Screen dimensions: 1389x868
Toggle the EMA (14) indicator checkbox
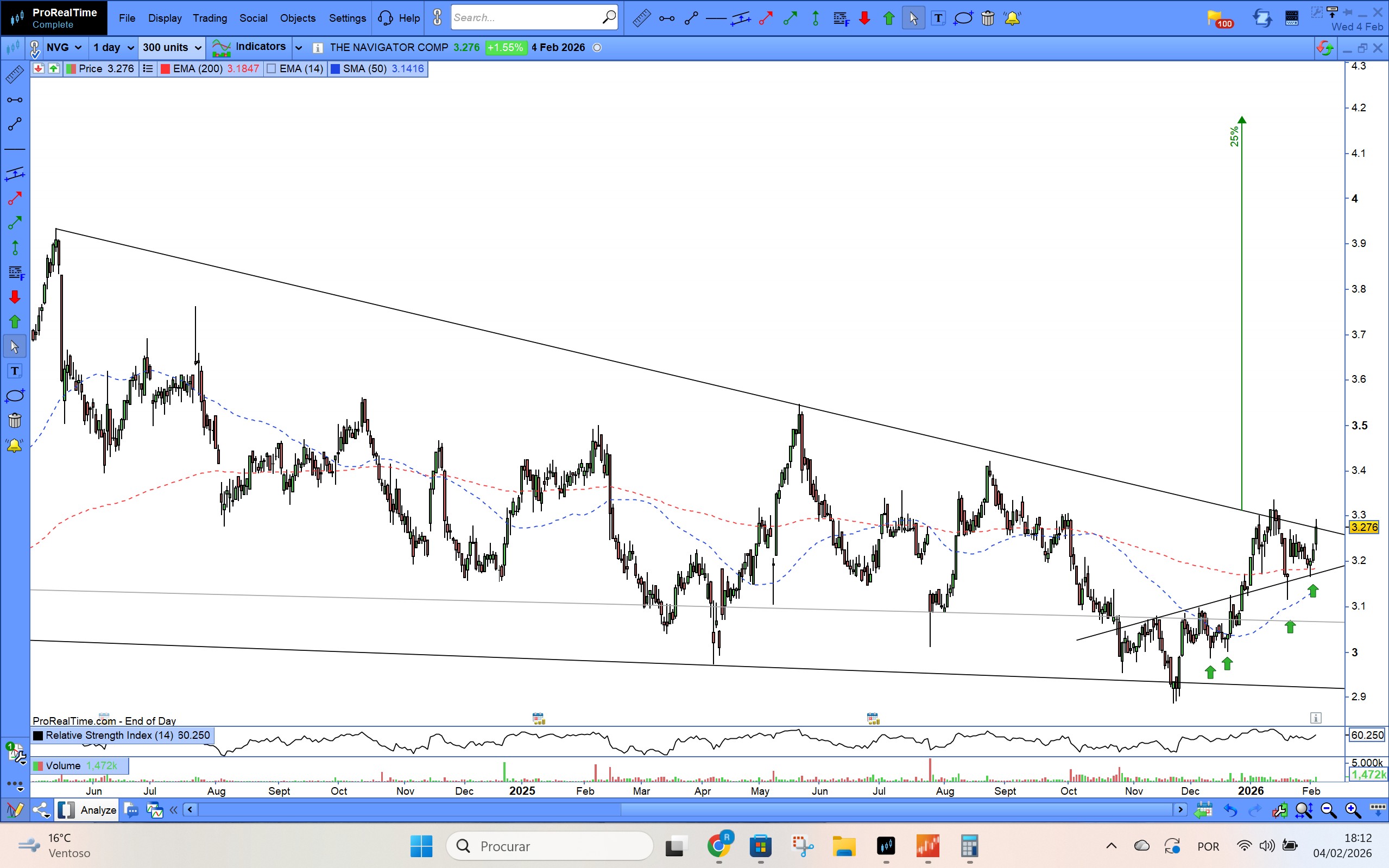272,69
